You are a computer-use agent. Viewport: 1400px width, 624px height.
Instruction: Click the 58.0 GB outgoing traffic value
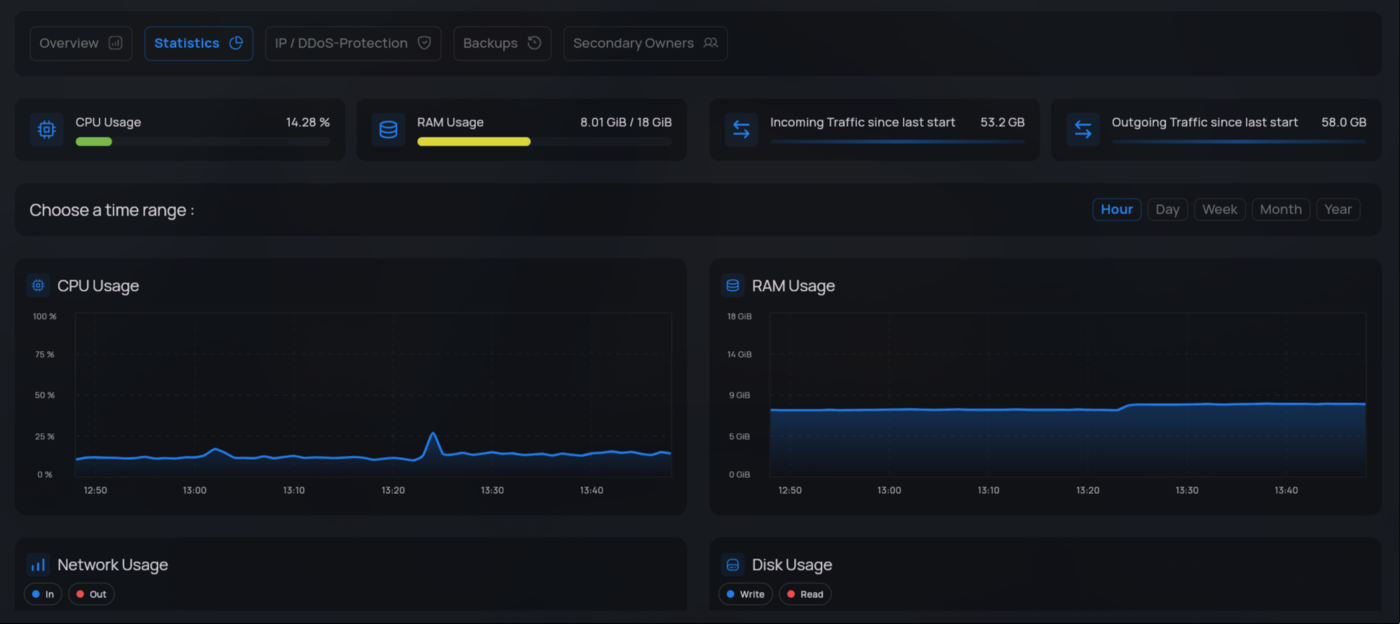pyautogui.click(x=1344, y=122)
